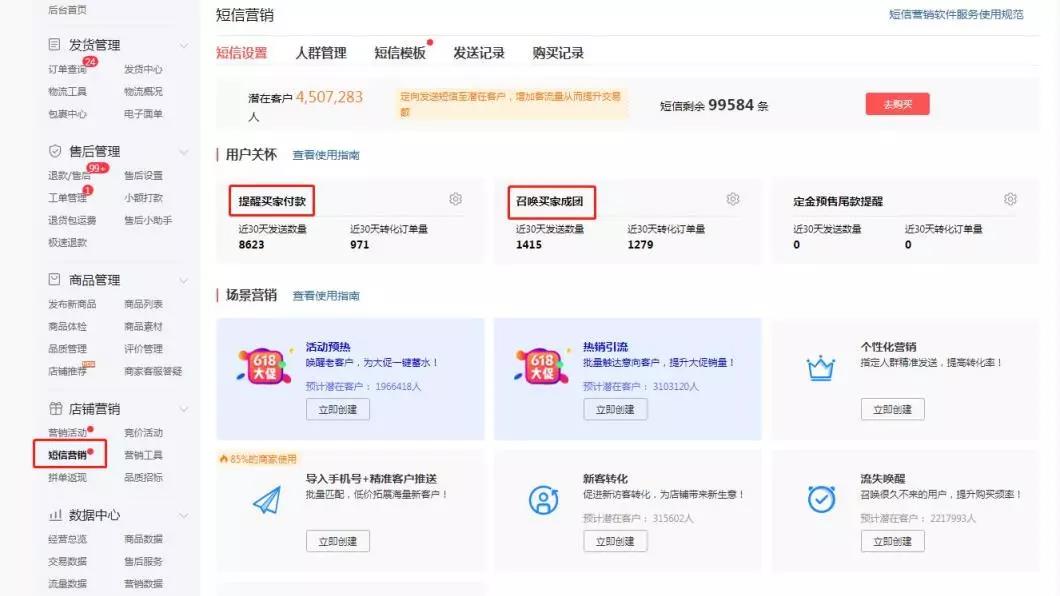Screen dimensions: 1060x596
Task: Open 营销活动 in the sidebar
Action: tap(67, 432)
